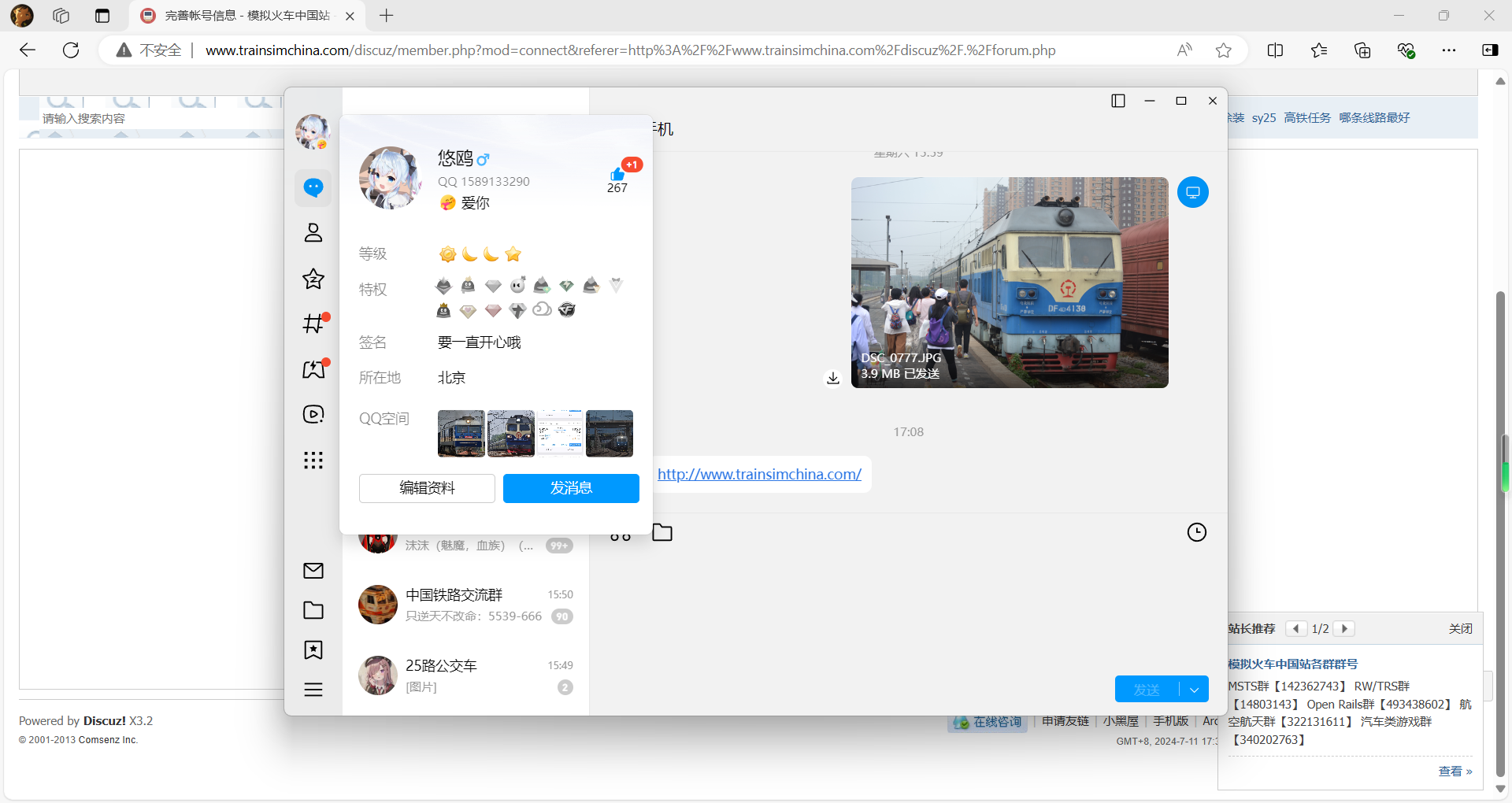1512x803 pixels.
Task: Select the 完善帐号信息 browser tab
Action: point(246,16)
